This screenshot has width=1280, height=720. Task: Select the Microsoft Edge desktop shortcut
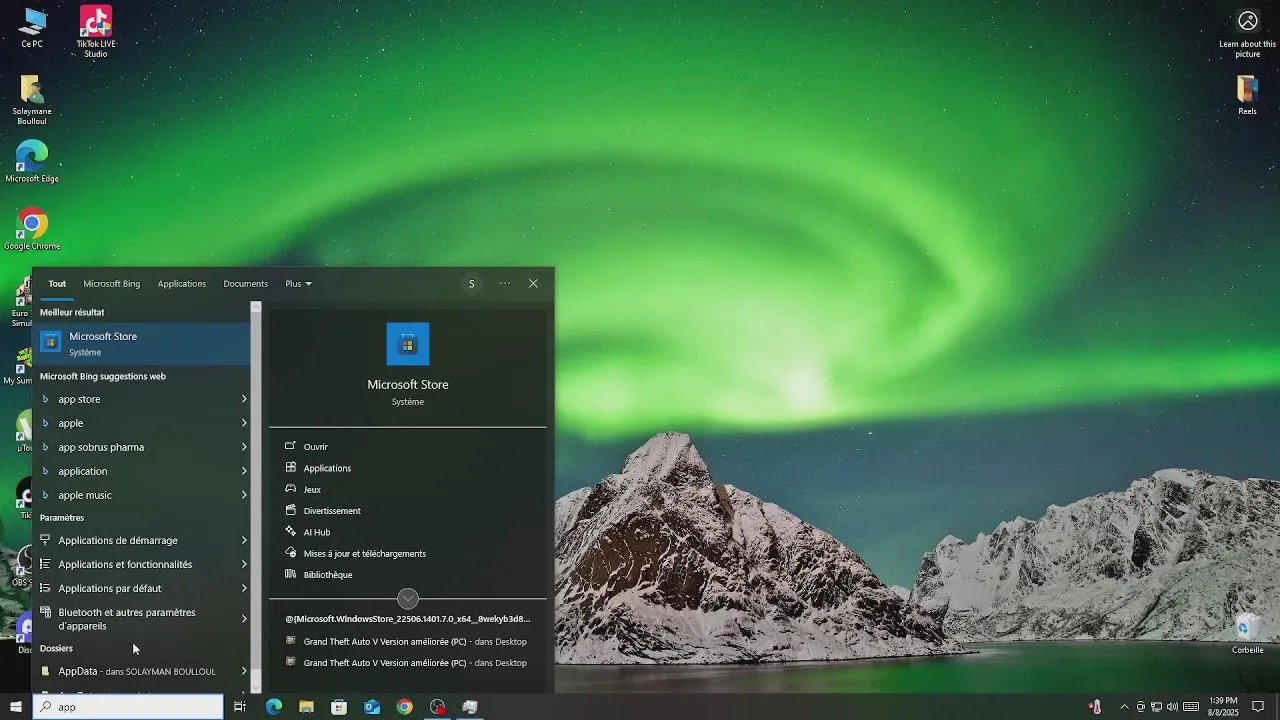pos(32,162)
